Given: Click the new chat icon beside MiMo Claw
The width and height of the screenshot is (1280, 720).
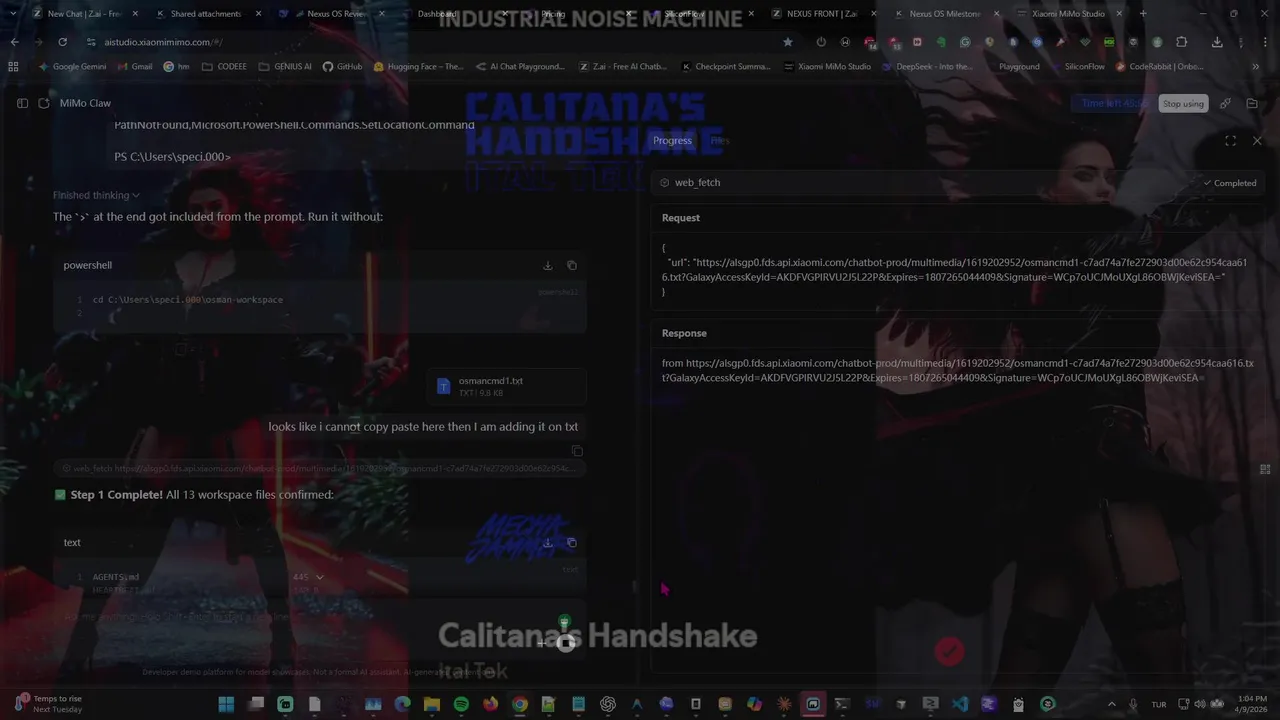Looking at the screenshot, I should (44, 103).
